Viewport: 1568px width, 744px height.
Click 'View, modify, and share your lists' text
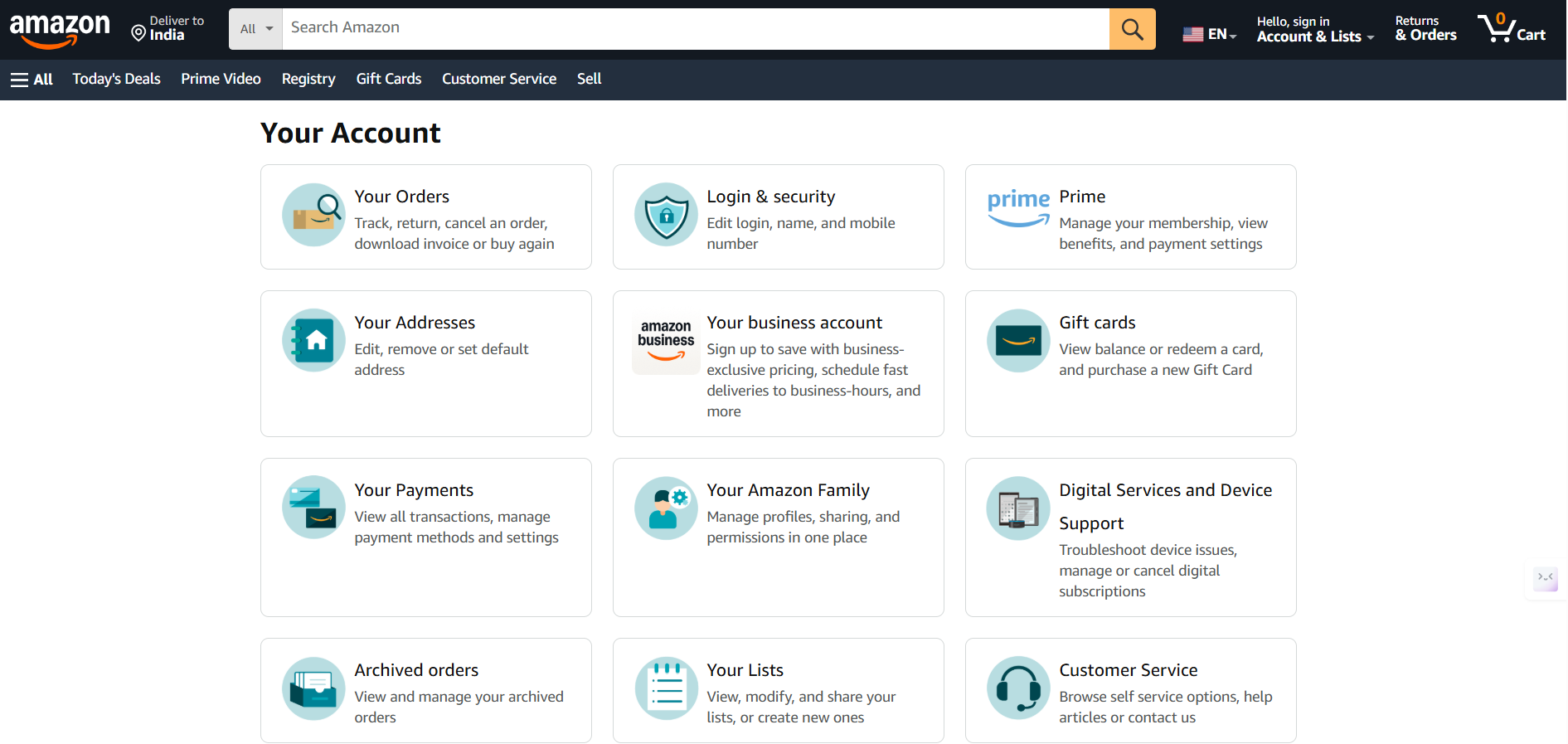coord(801,708)
